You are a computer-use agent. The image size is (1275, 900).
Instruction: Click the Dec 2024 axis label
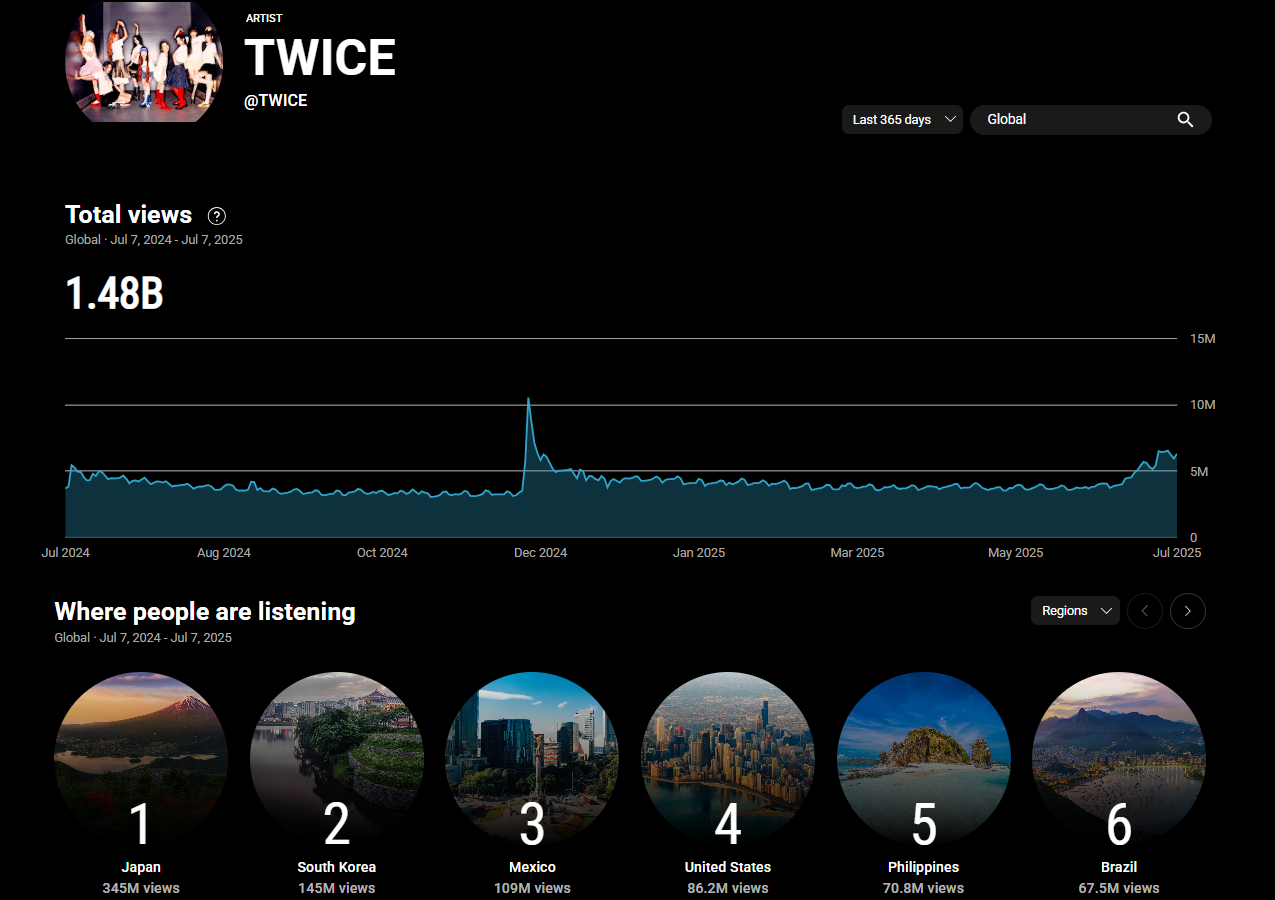coord(540,553)
